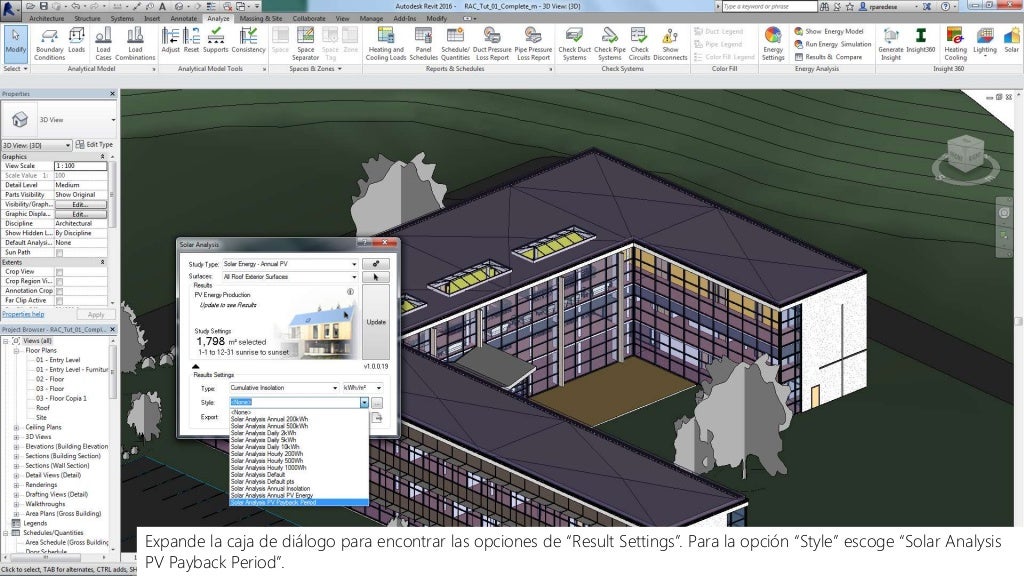Click the ViewCube in 3D view
The width and height of the screenshot is (1024, 576).
[965, 154]
